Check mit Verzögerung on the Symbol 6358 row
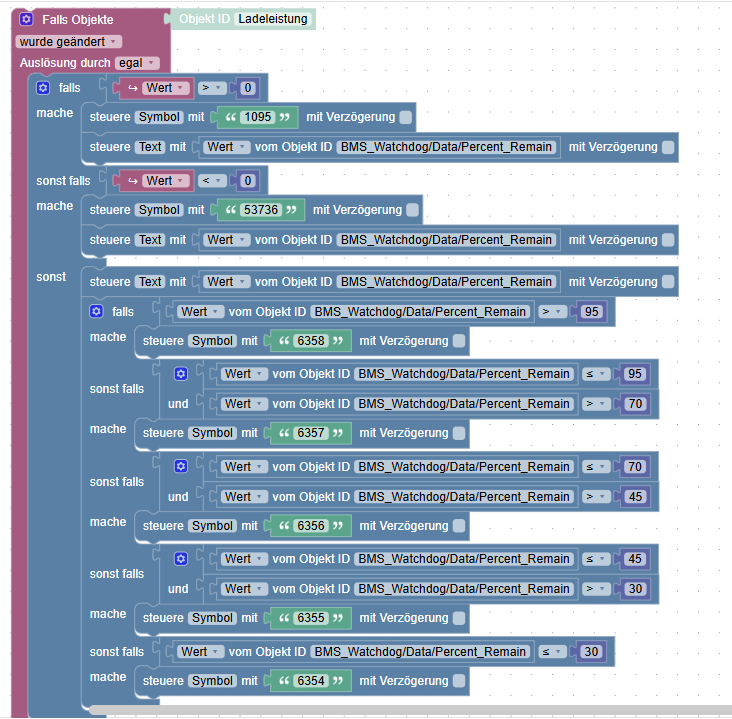The height and width of the screenshot is (719, 732). tap(458, 341)
